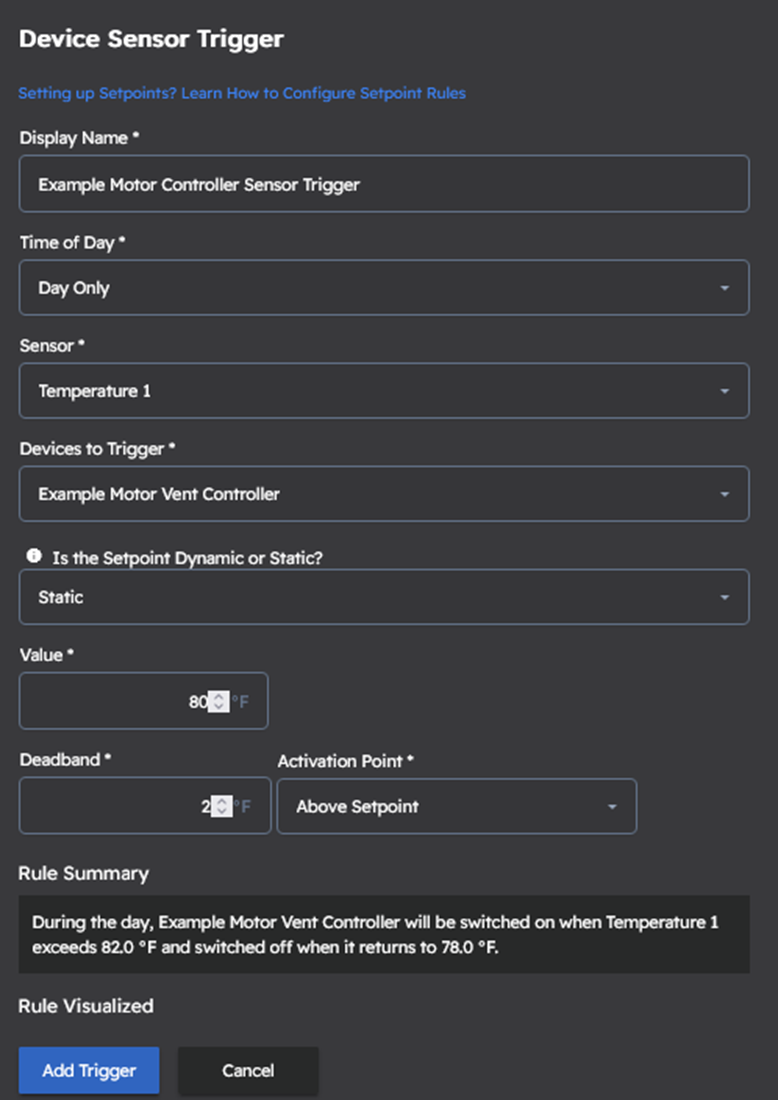This screenshot has height=1100, width=778.
Task: Expand the Sensor dropdown showing Temperature 1
Action: point(383,391)
